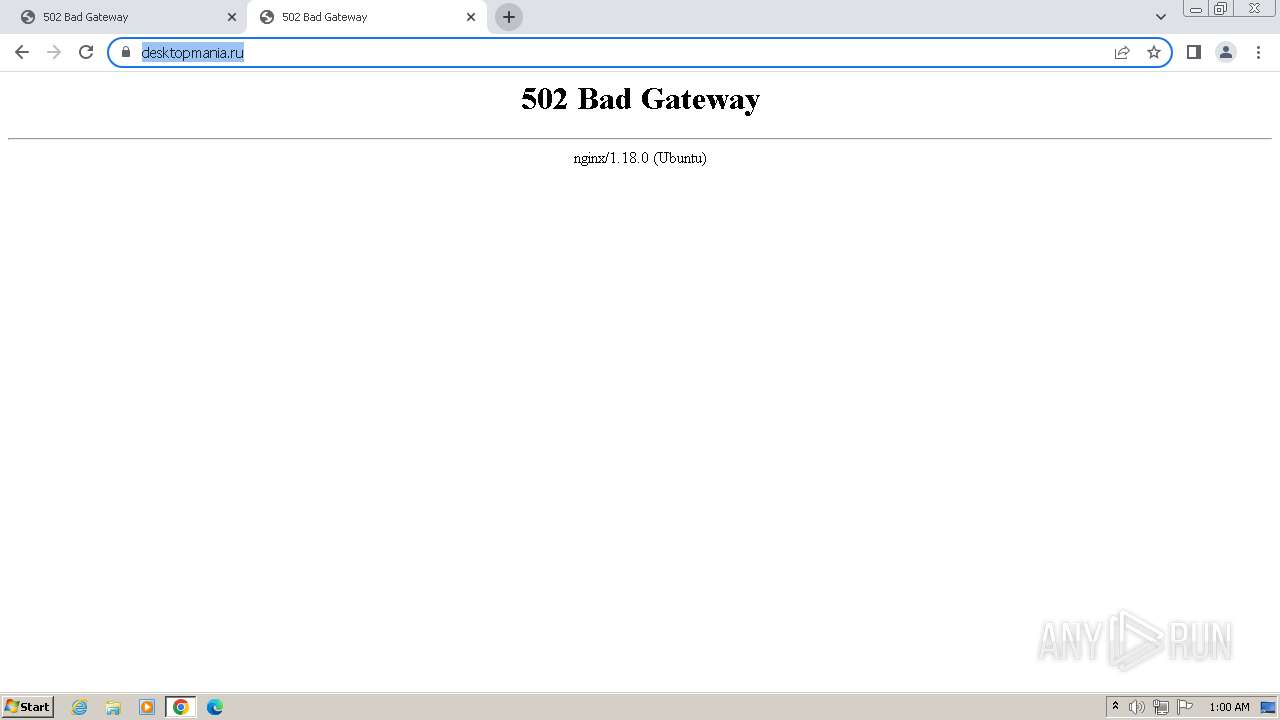Open the volume control in the tray

point(1137,707)
